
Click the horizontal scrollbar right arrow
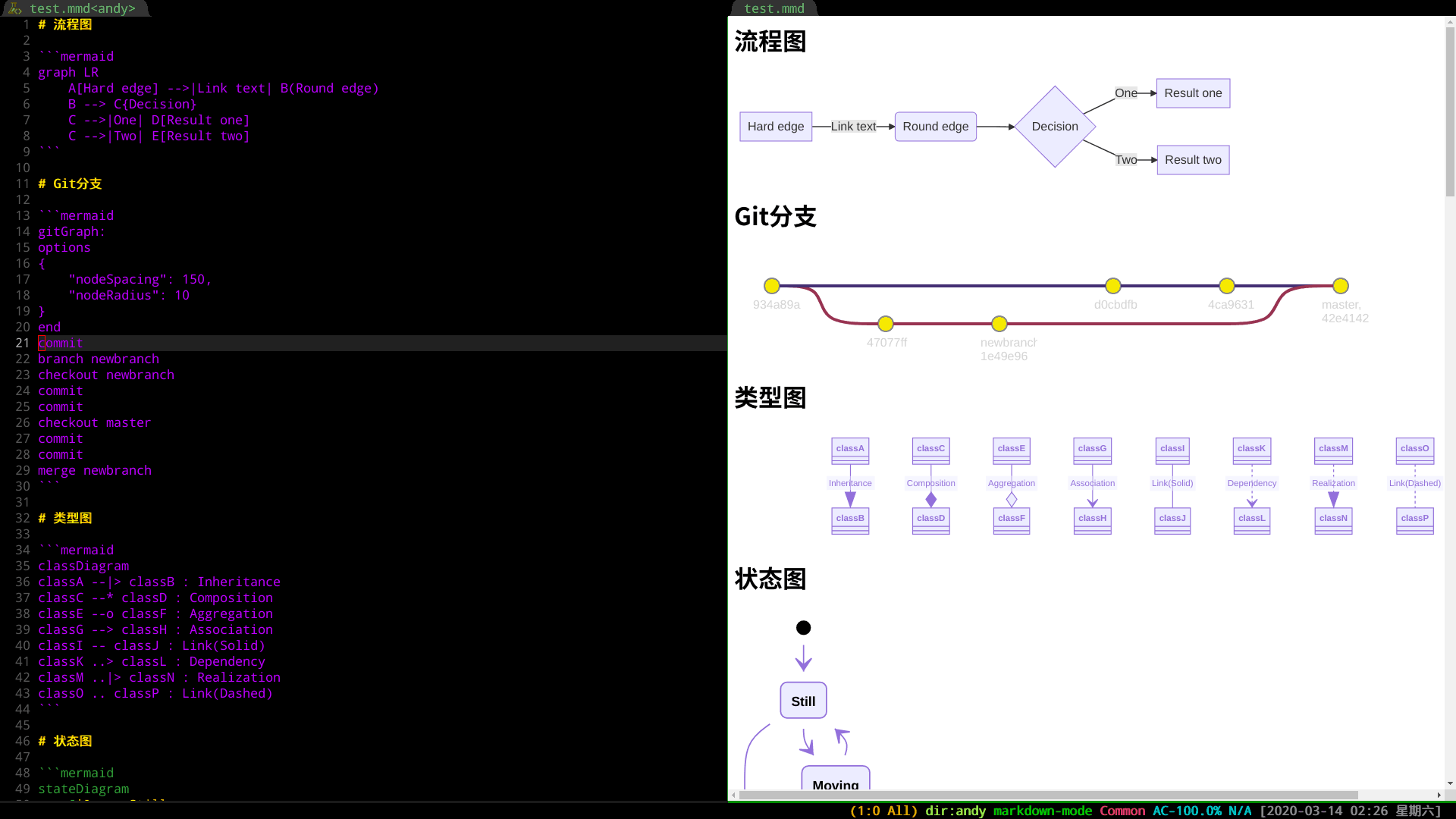point(1439,795)
